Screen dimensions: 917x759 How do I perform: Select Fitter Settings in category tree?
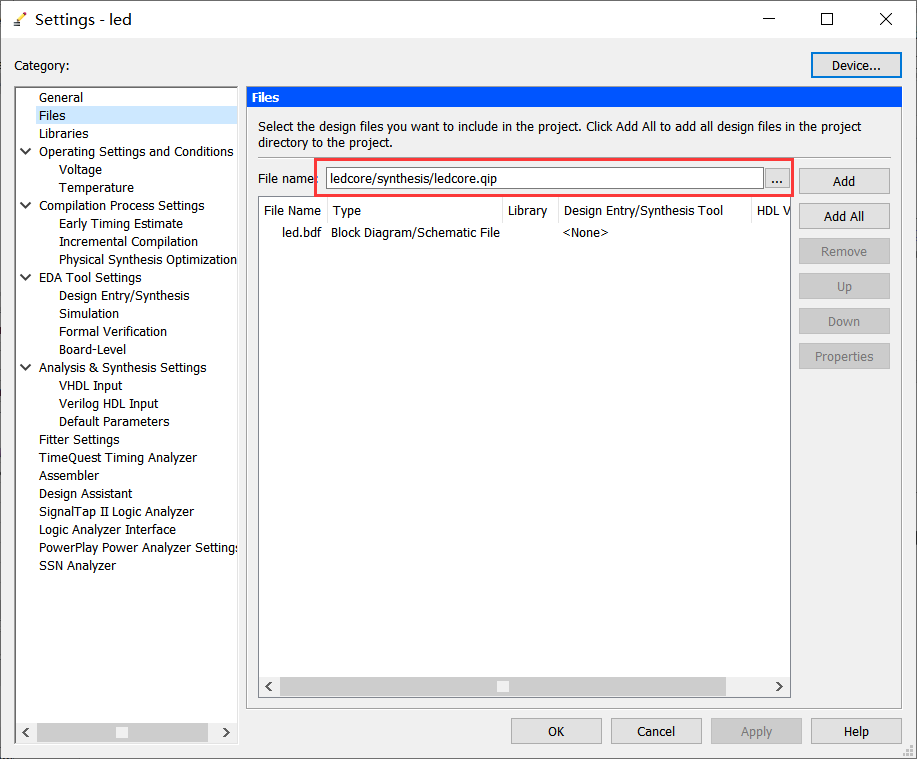pos(79,440)
